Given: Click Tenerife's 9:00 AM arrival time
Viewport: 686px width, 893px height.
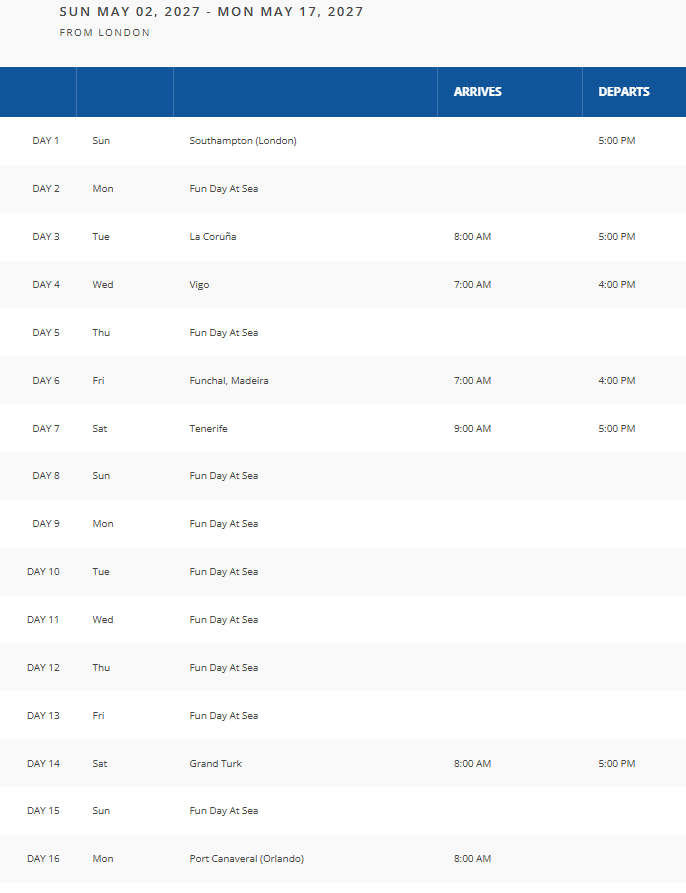Looking at the screenshot, I should tap(472, 429).
